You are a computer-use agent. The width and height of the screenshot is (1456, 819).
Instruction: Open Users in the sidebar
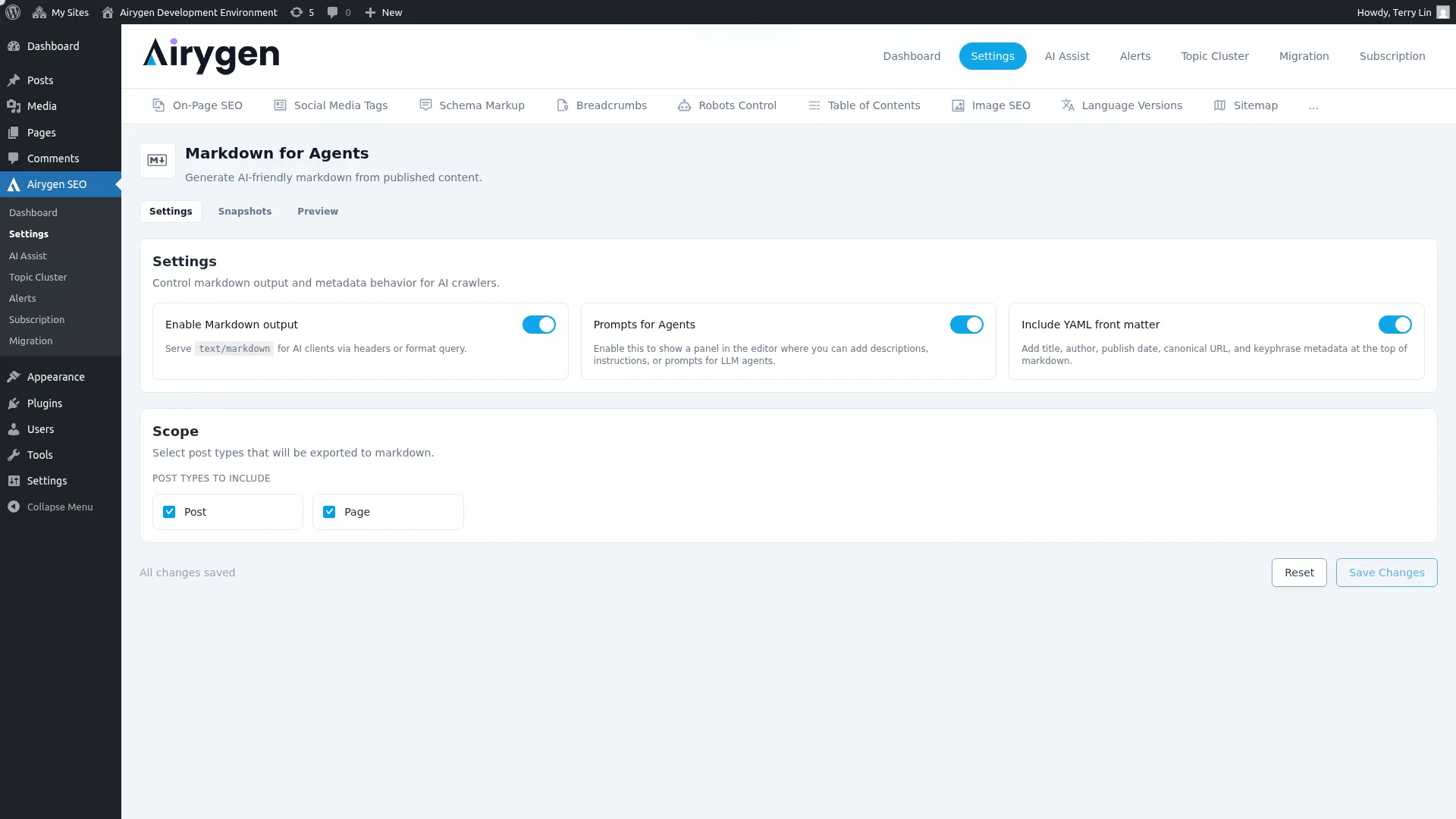[x=61, y=429]
